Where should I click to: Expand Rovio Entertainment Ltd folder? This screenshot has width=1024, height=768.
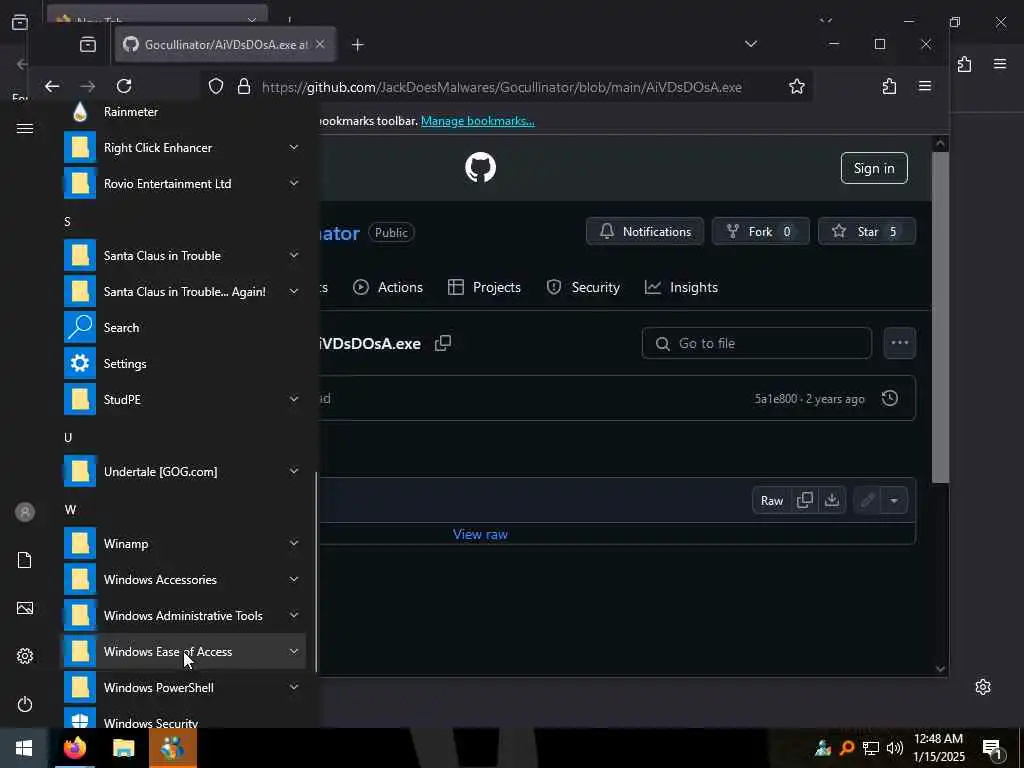(x=183, y=184)
